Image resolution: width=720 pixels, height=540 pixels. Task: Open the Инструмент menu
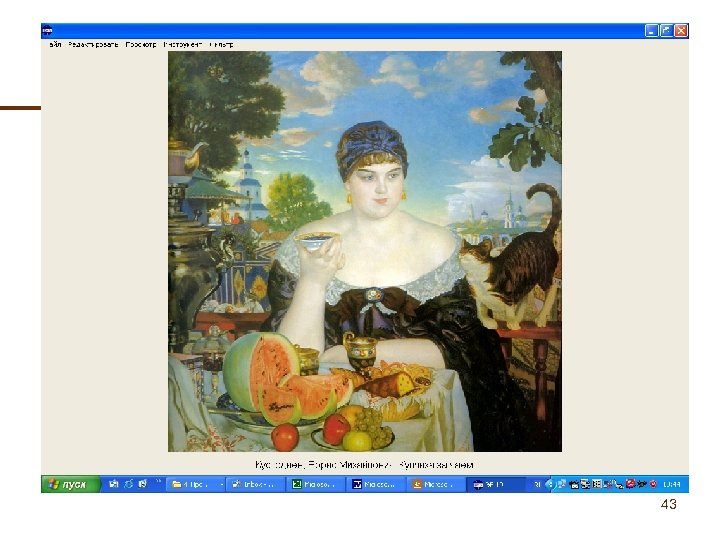tap(183, 45)
